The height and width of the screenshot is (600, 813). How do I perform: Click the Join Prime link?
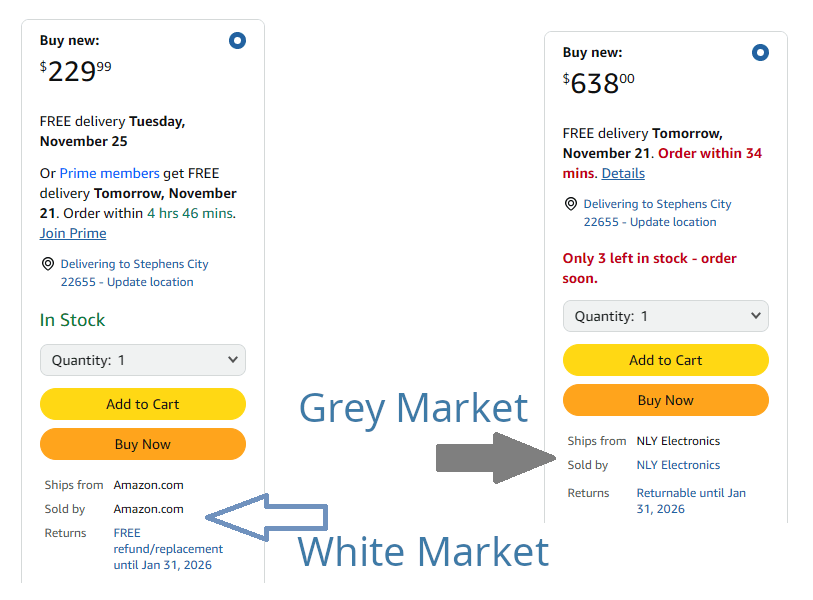(73, 233)
